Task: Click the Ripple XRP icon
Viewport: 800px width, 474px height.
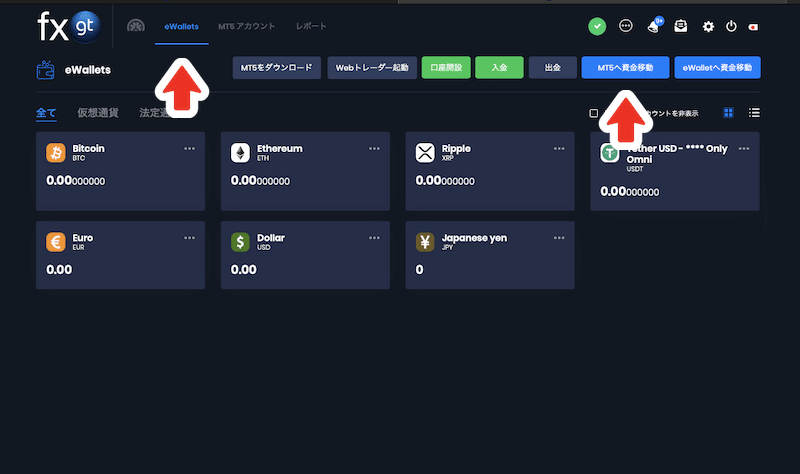Action: [x=425, y=153]
